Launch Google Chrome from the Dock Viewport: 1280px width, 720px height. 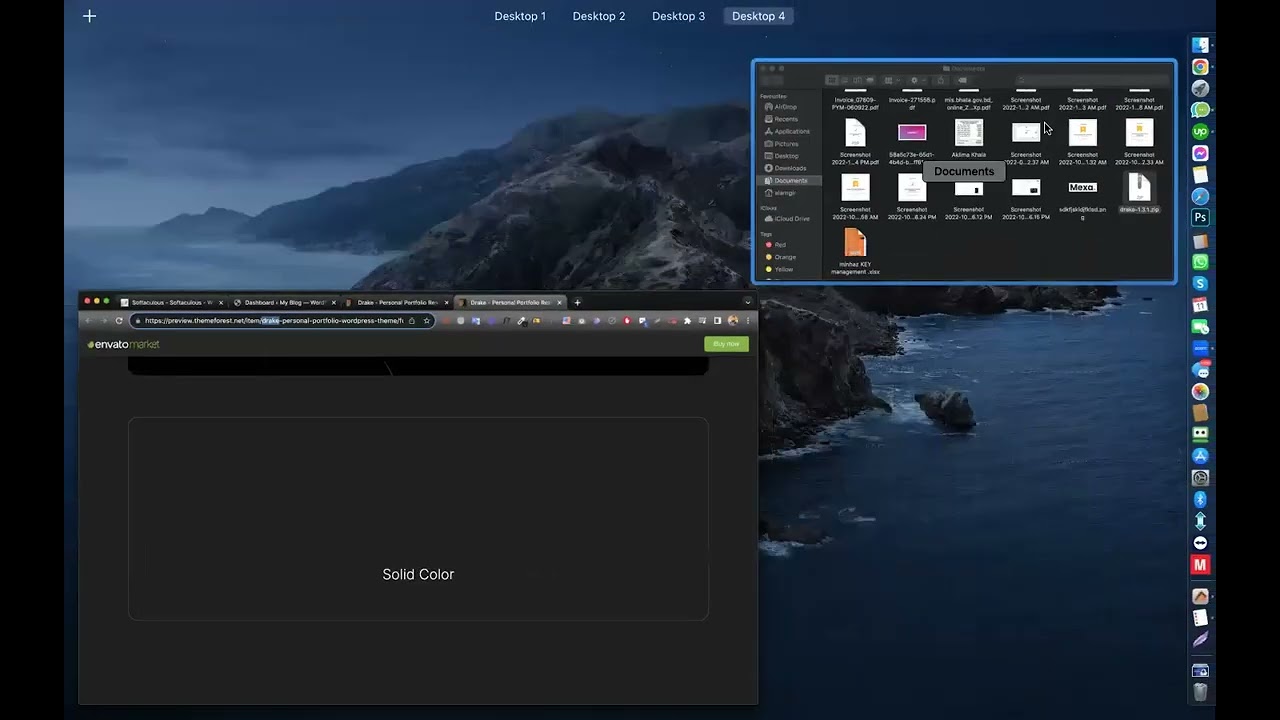pos(1200,67)
